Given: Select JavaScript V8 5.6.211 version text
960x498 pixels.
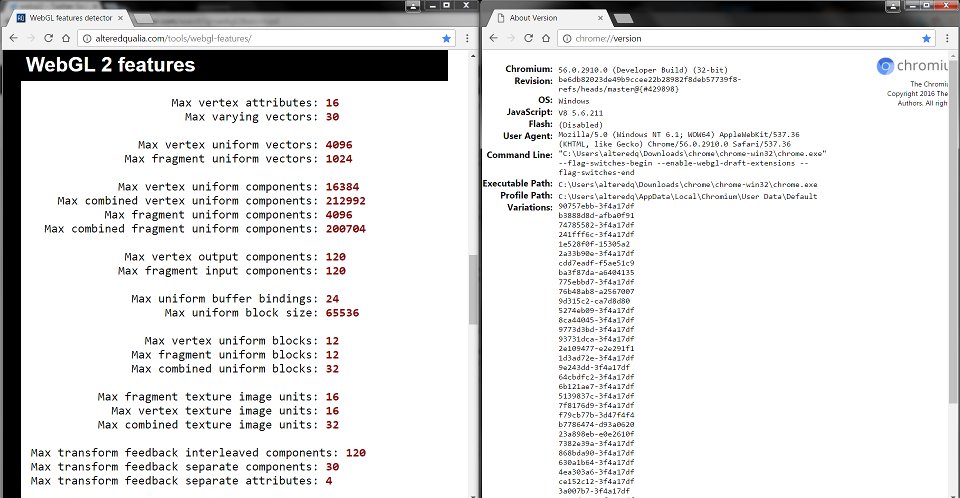Looking at the screenshot, I should [x=580, y=113].
